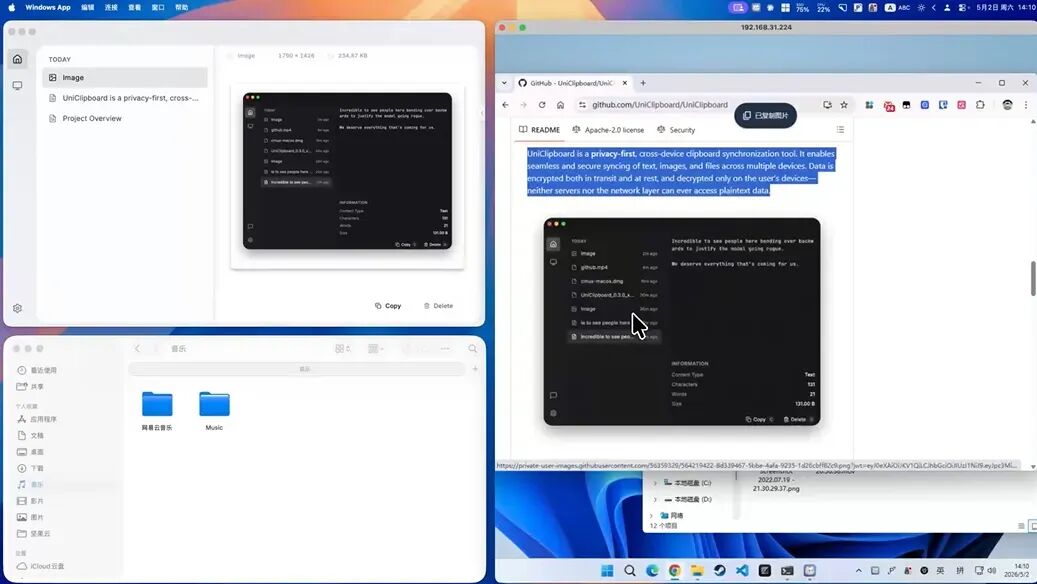Open the macOS Control Center icon

coord(963,7)
